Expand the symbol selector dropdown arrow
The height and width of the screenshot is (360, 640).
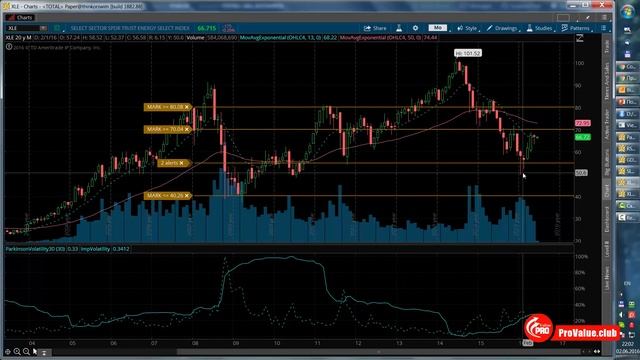coord(43,28)
